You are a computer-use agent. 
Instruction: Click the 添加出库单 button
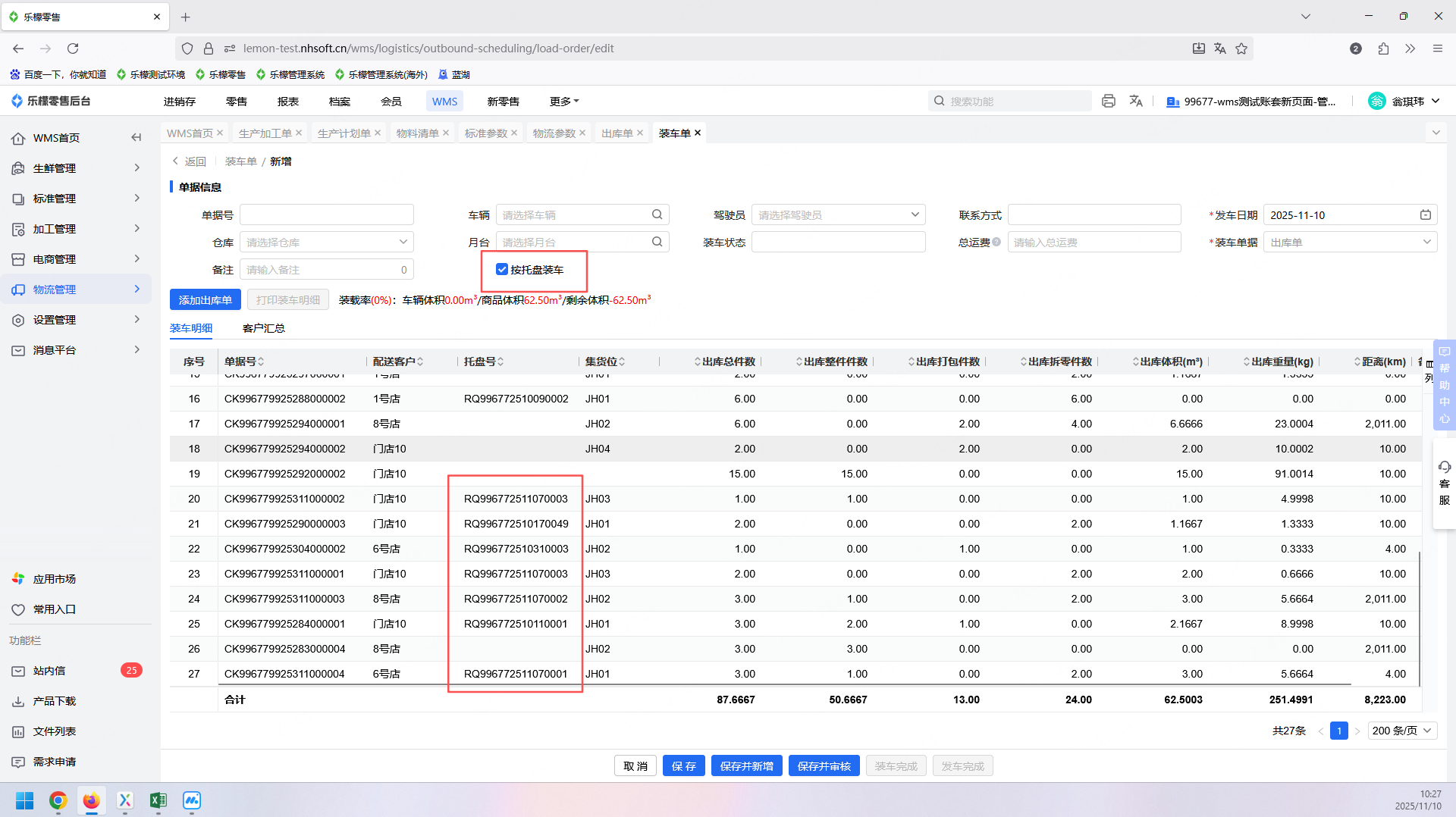[205, 300]
